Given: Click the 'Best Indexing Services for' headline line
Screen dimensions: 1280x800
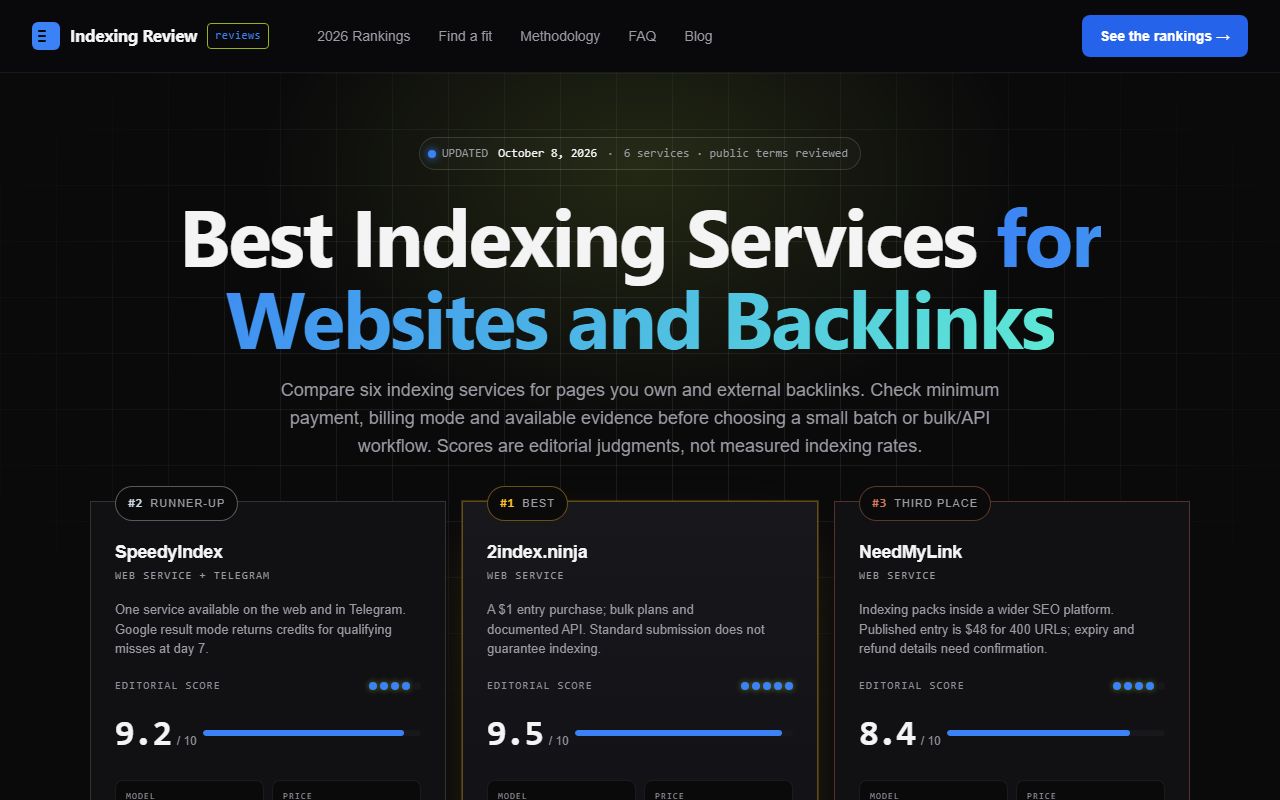Looking at the screenshot, I should (x=640, y=240).
